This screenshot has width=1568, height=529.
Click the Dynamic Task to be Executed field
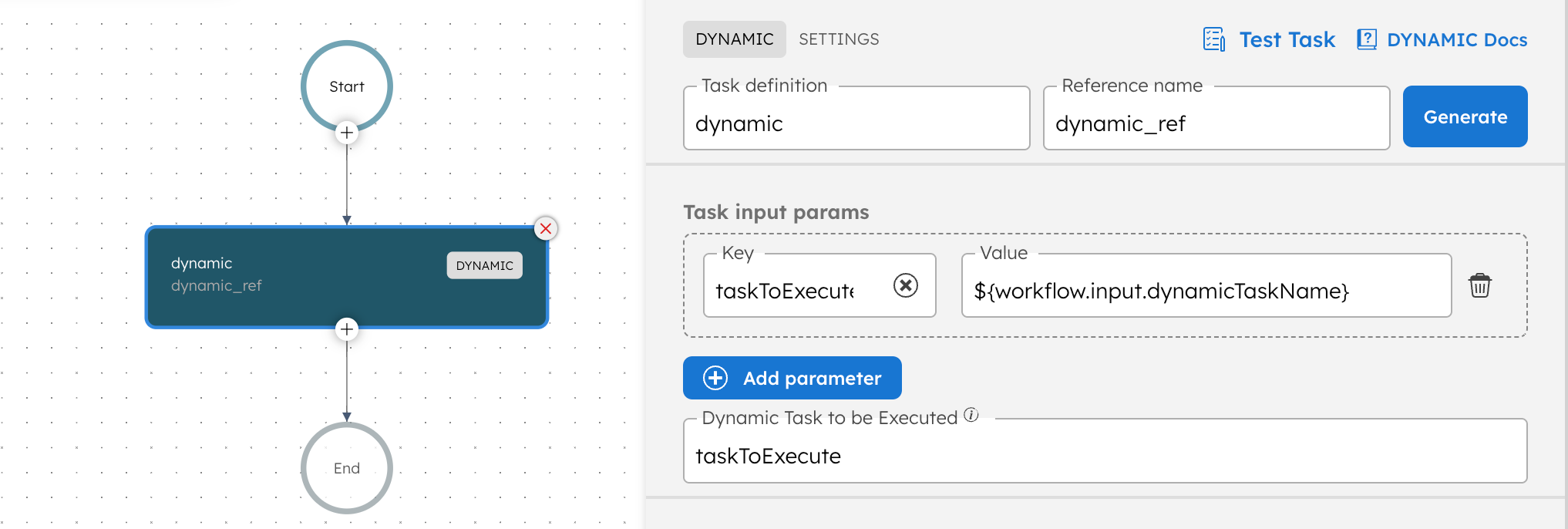[1105, 452]
